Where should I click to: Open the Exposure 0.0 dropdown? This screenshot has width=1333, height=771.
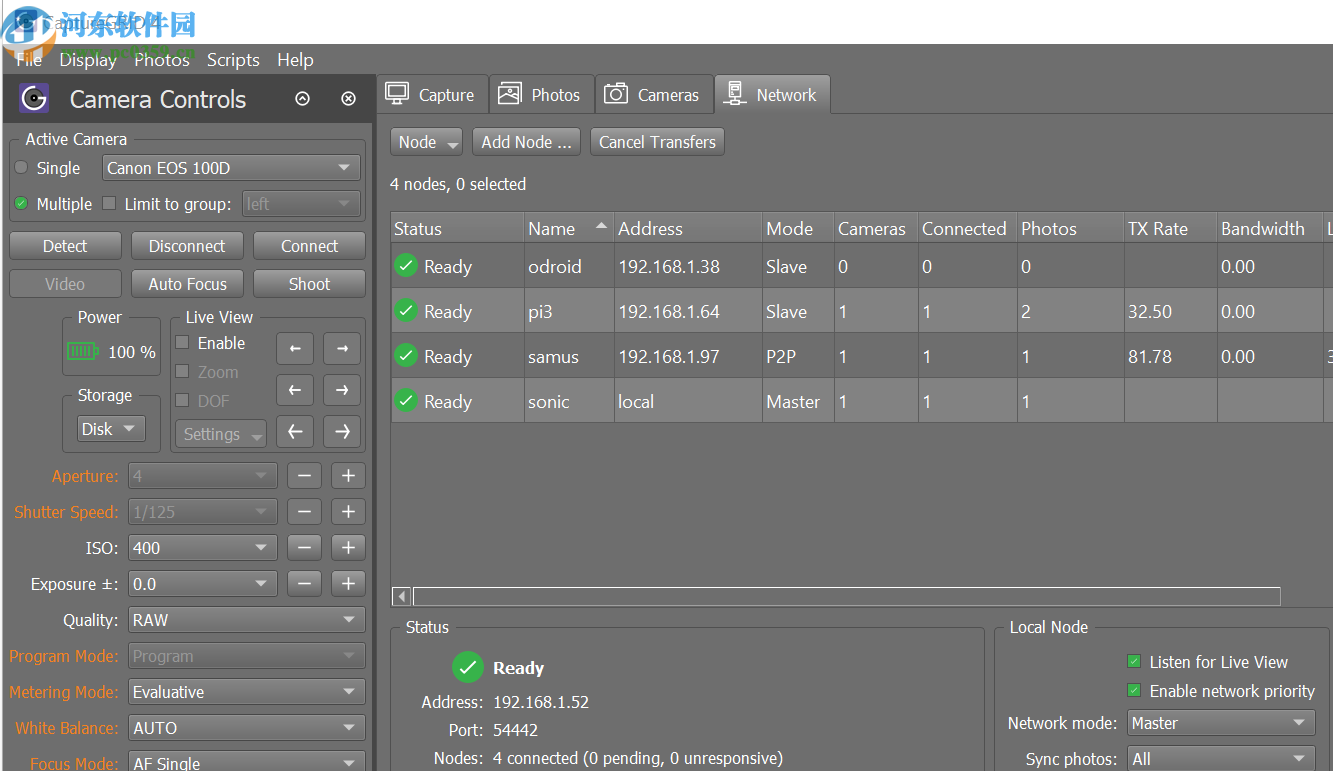click(x=203, y=584)
